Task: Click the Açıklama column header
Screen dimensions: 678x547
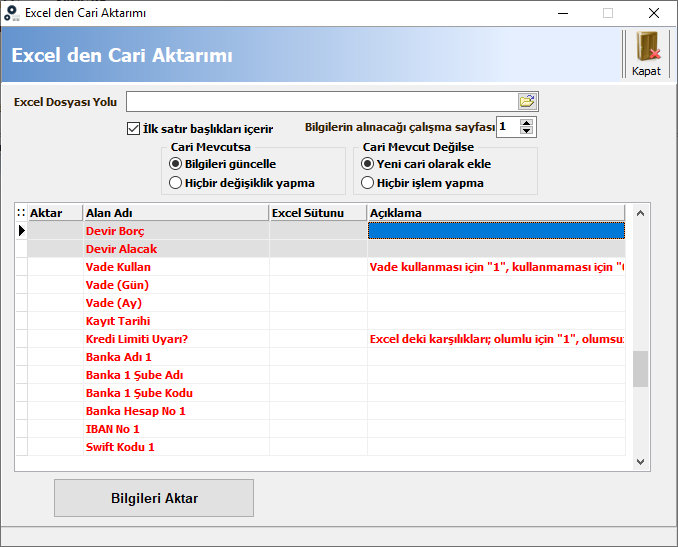Action: [x=496, y=213]
